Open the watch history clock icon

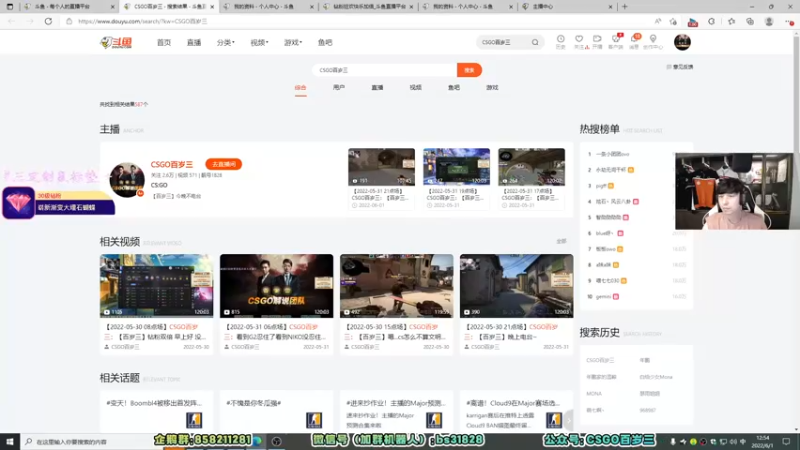[x=560, y=41]
